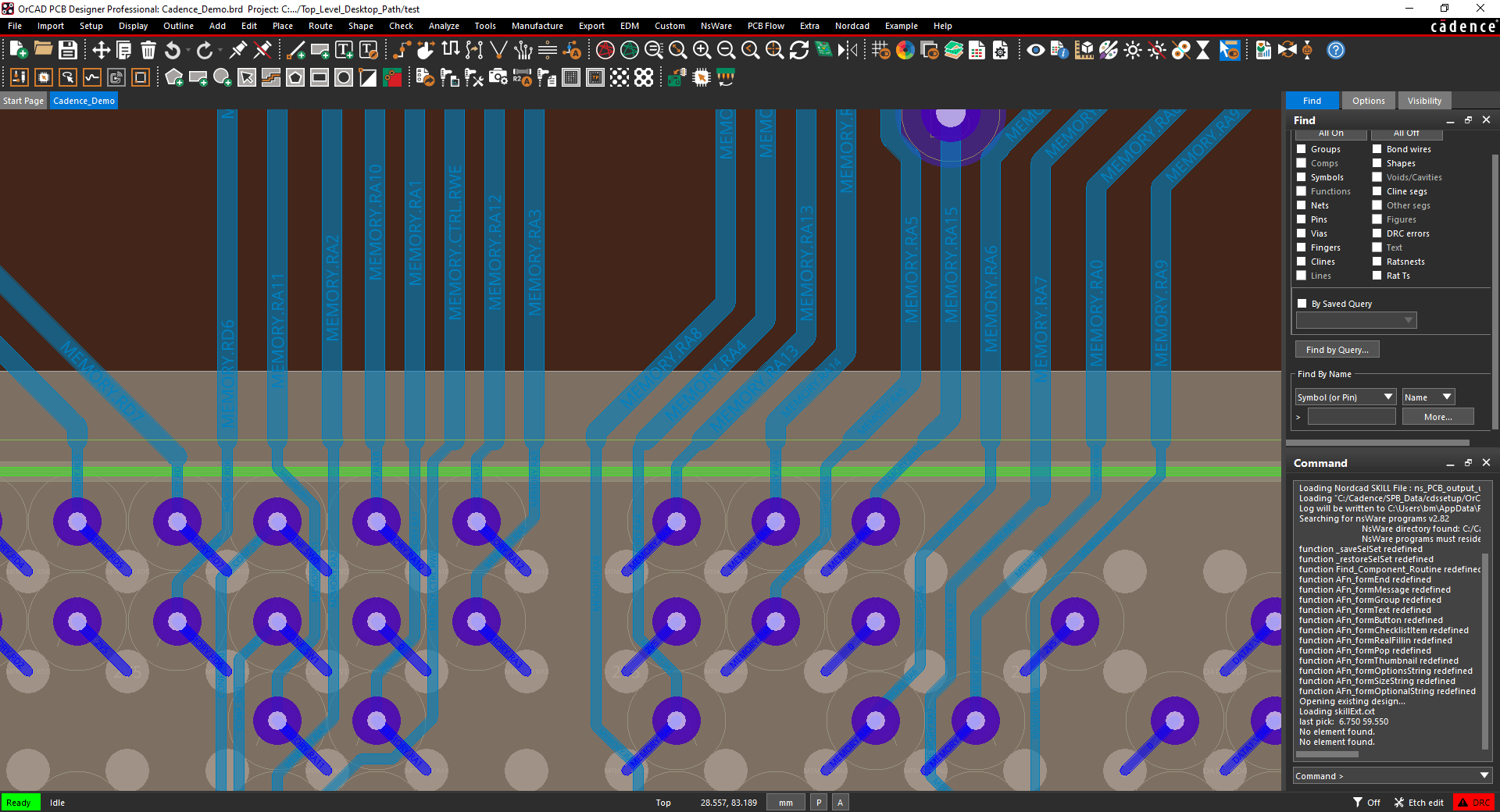Open the Redo history dropdown arrow
Image resolution: width=1500 pixels, height=812 pixels.
tap(221, 50)
